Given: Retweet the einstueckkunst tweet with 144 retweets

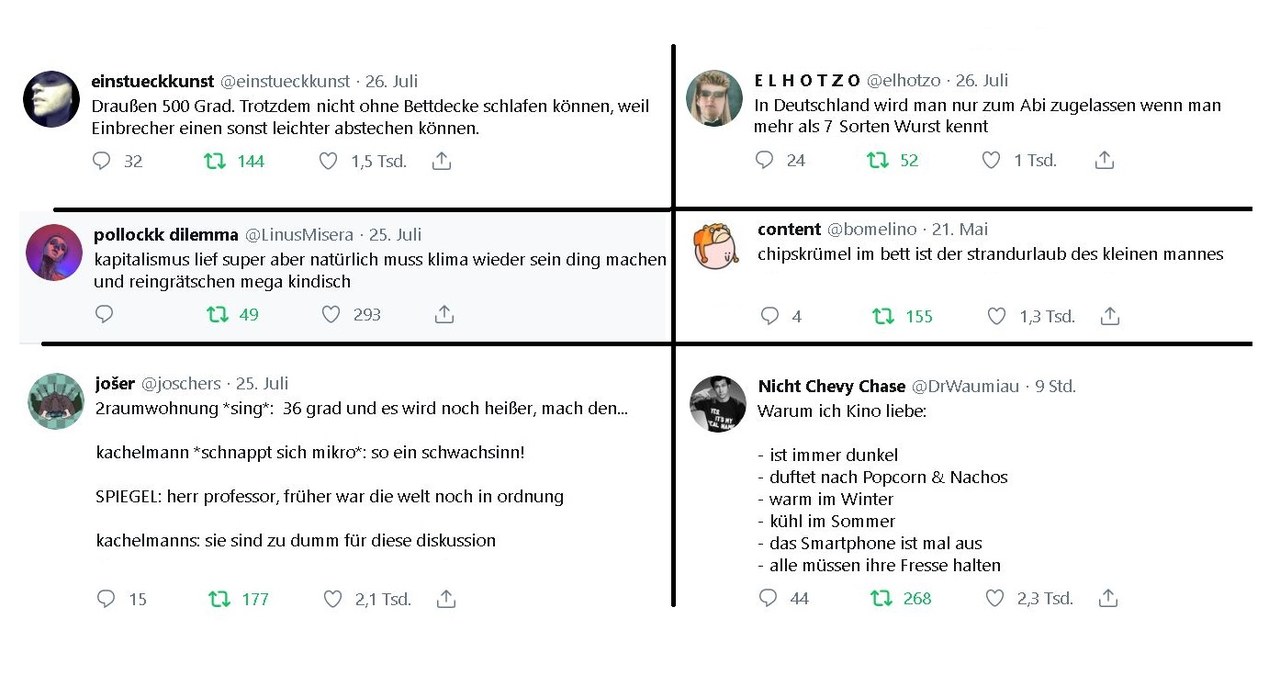Looking at the screenshot, I should coord(215,161).
